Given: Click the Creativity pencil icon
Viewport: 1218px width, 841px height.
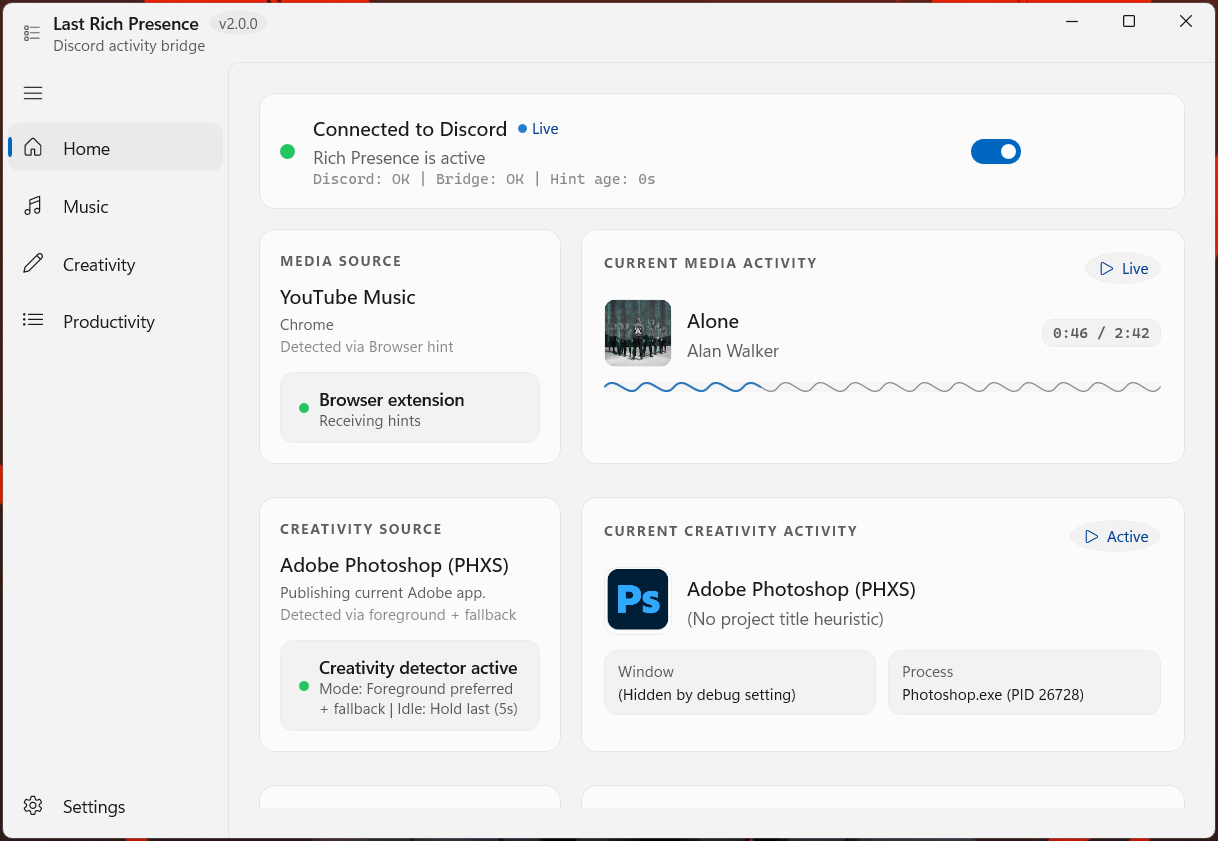Looking at the screenshot, I should pos(33,264).
